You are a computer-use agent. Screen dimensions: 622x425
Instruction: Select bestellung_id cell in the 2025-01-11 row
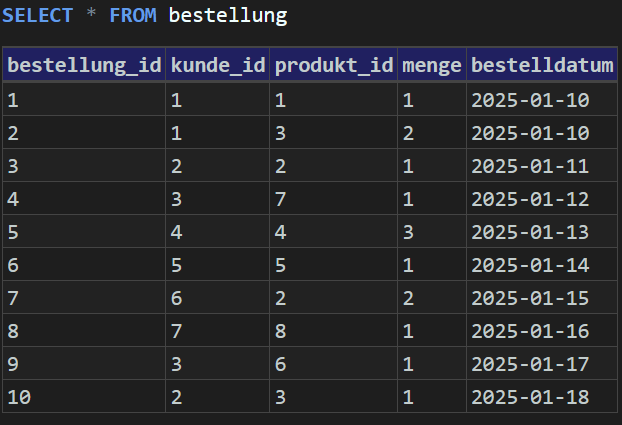click(84, 166)
